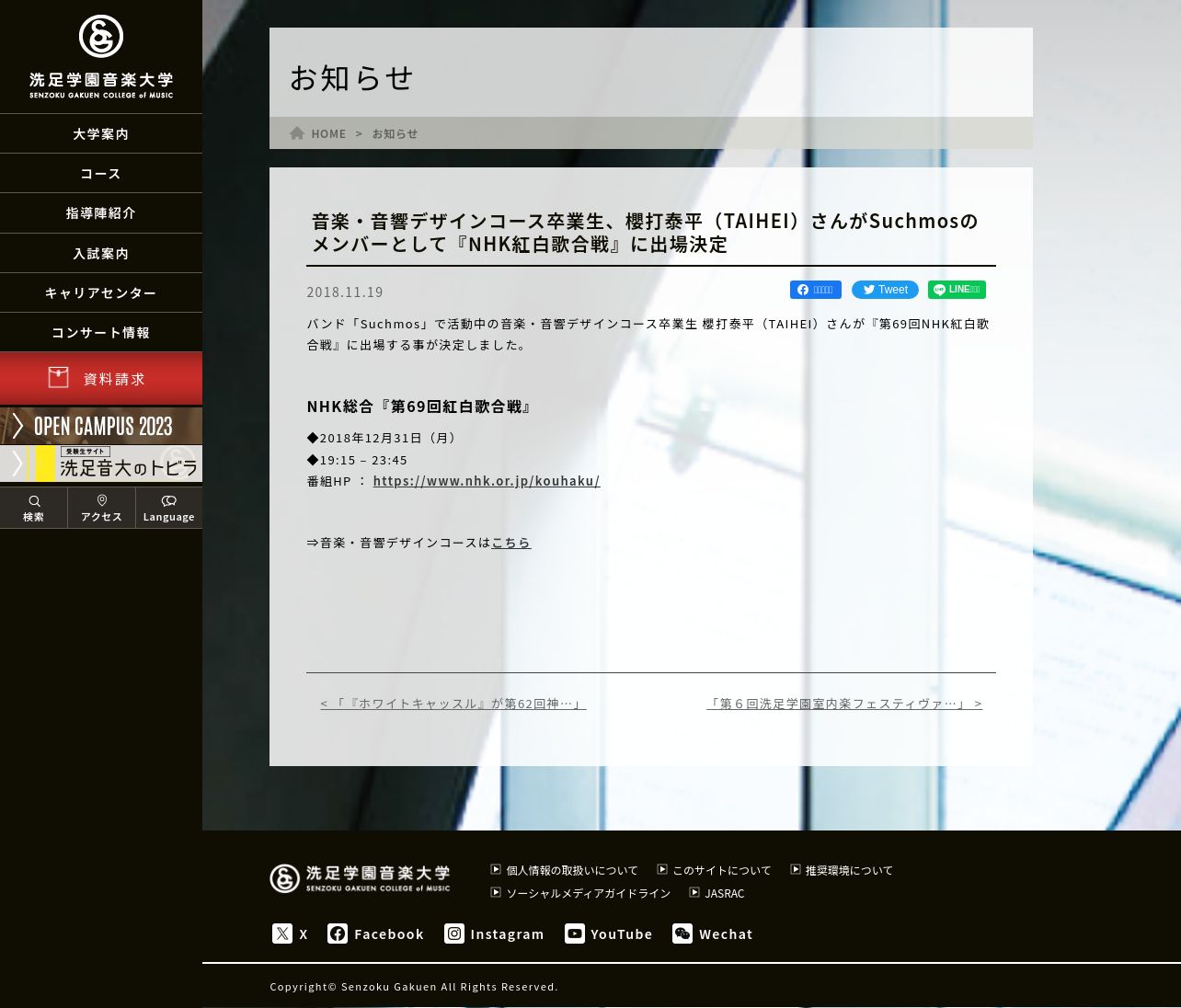Click the red 資料請求 button
This screenshot has height=1008, width=1181.
(101, 378)
